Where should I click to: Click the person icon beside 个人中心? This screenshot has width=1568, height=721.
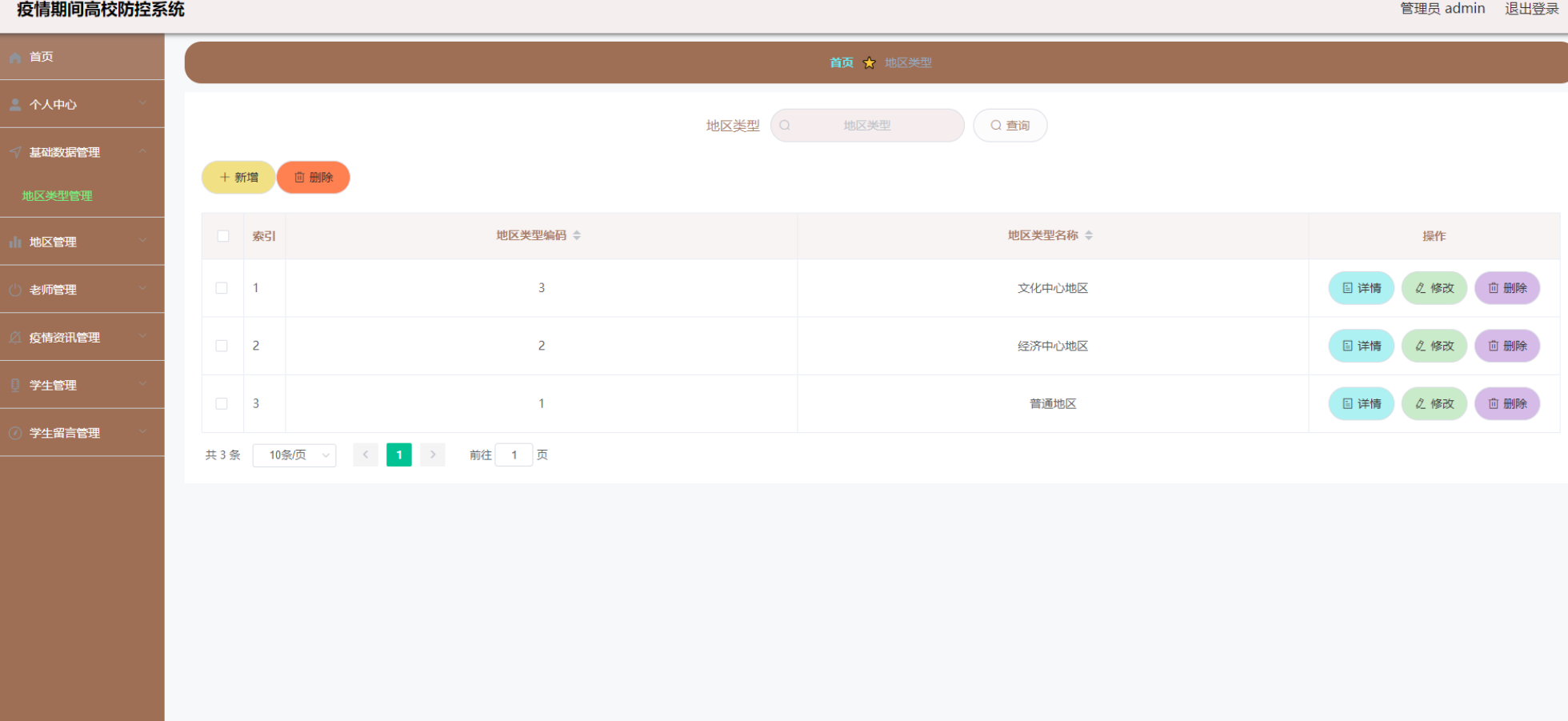click(x=15, y=105)
